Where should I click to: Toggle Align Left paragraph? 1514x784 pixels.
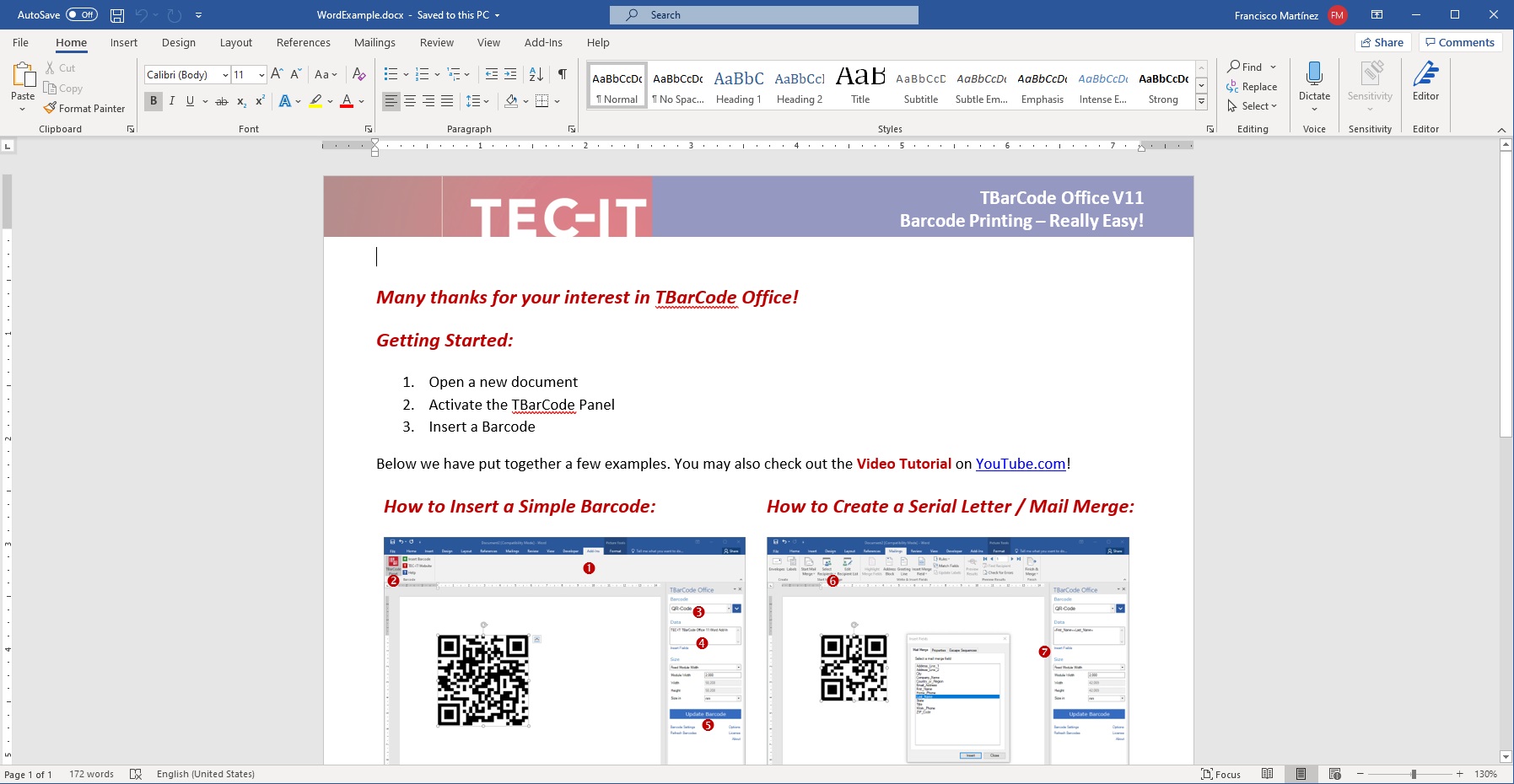click(x=391, y=101)
